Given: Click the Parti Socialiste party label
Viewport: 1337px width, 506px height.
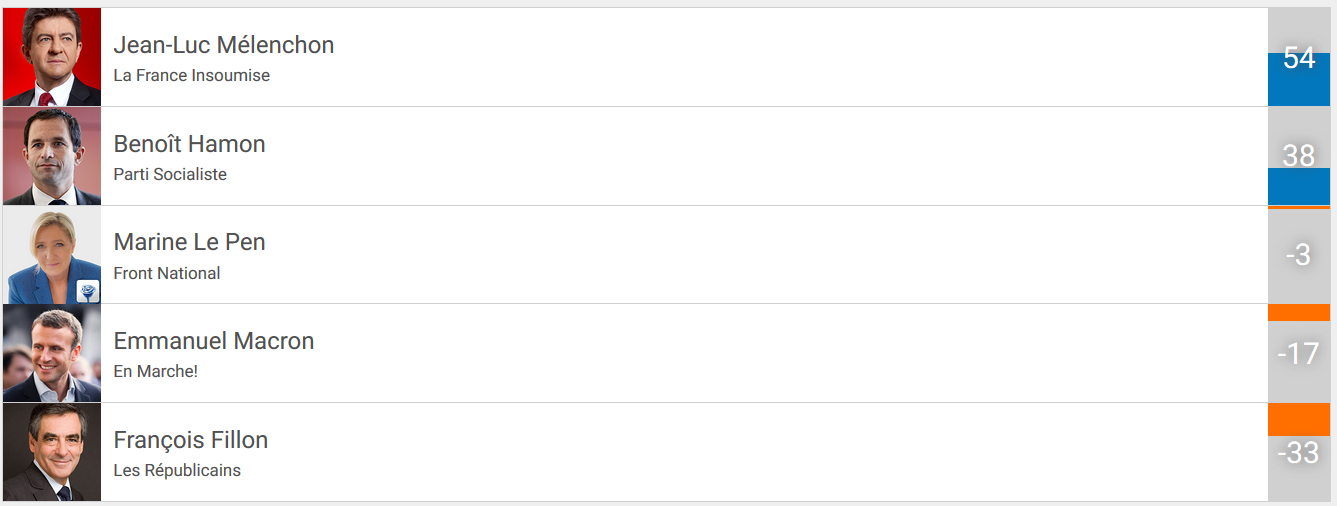Looking at the screenshot, I should [x=170, y=174].
